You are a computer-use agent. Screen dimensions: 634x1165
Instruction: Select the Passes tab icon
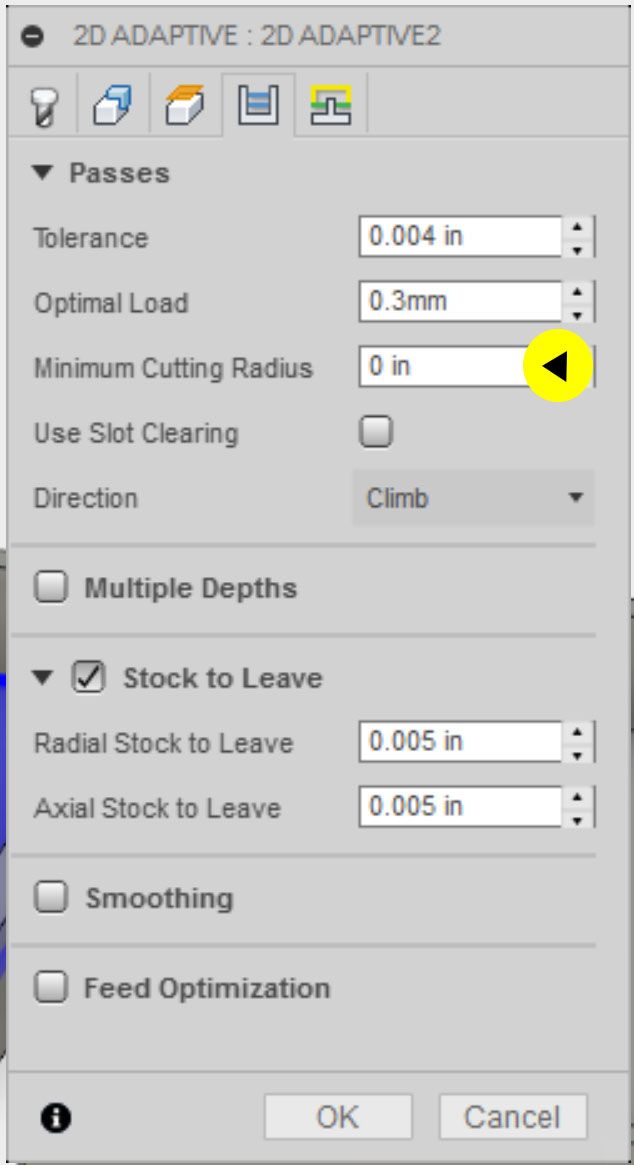258,105
